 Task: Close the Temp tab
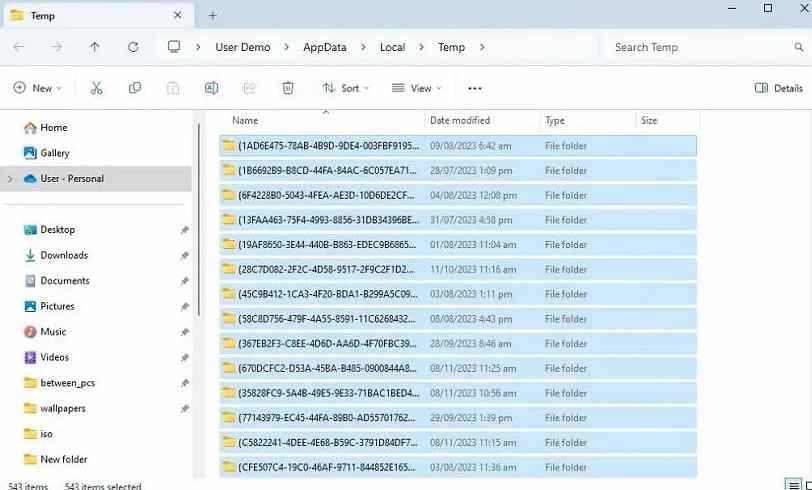(x=177, y=16)
